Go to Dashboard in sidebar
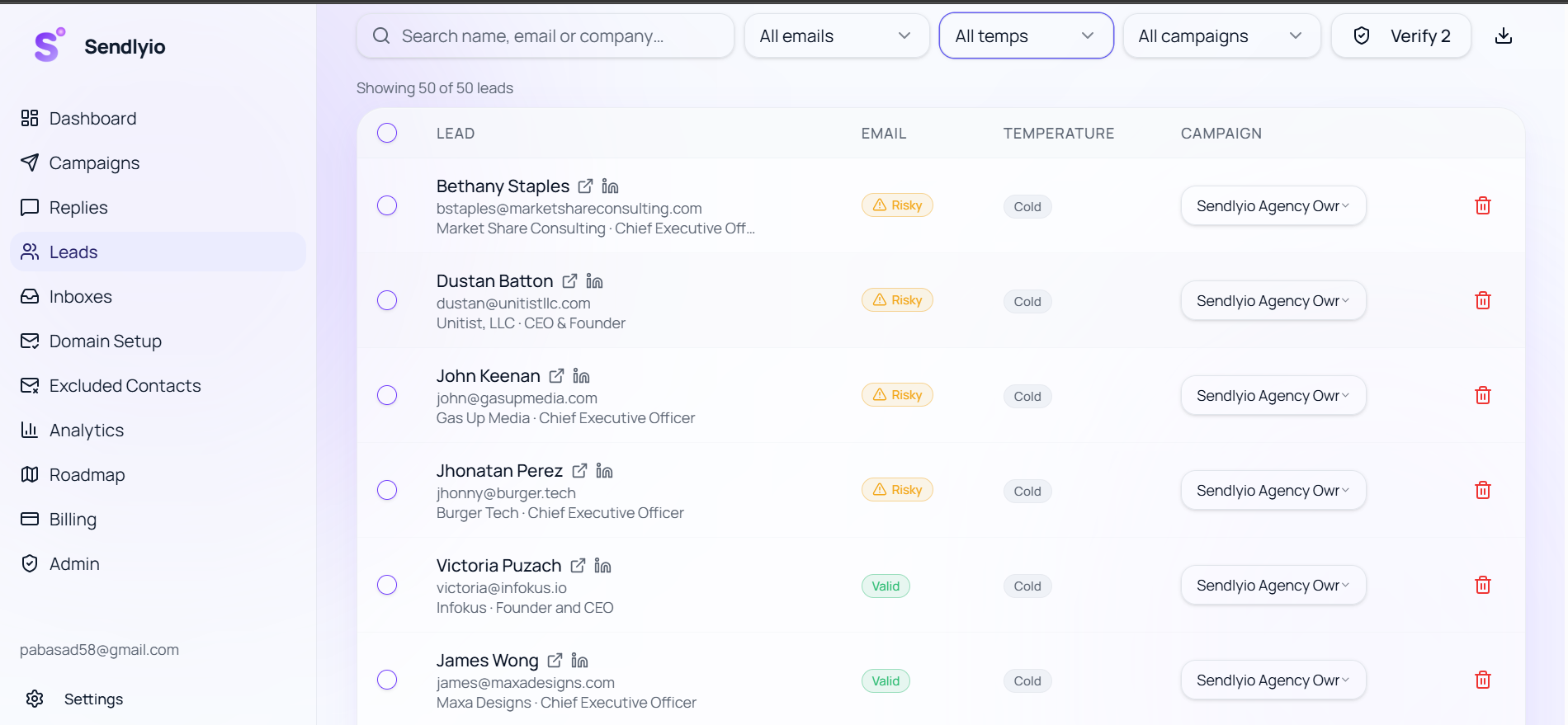Screen dimensions: 1568x725 (158, 118)
